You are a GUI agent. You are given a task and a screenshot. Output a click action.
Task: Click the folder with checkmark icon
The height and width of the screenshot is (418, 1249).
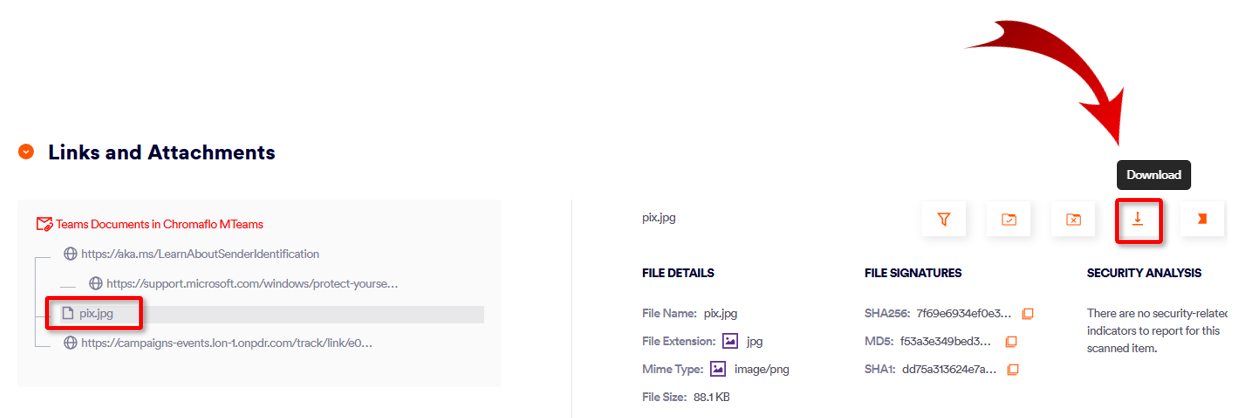point(1009,219)
